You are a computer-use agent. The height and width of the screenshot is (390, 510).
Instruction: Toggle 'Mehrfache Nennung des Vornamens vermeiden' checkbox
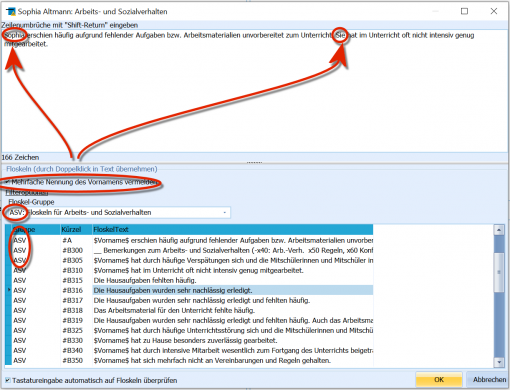tap(7, 182)
